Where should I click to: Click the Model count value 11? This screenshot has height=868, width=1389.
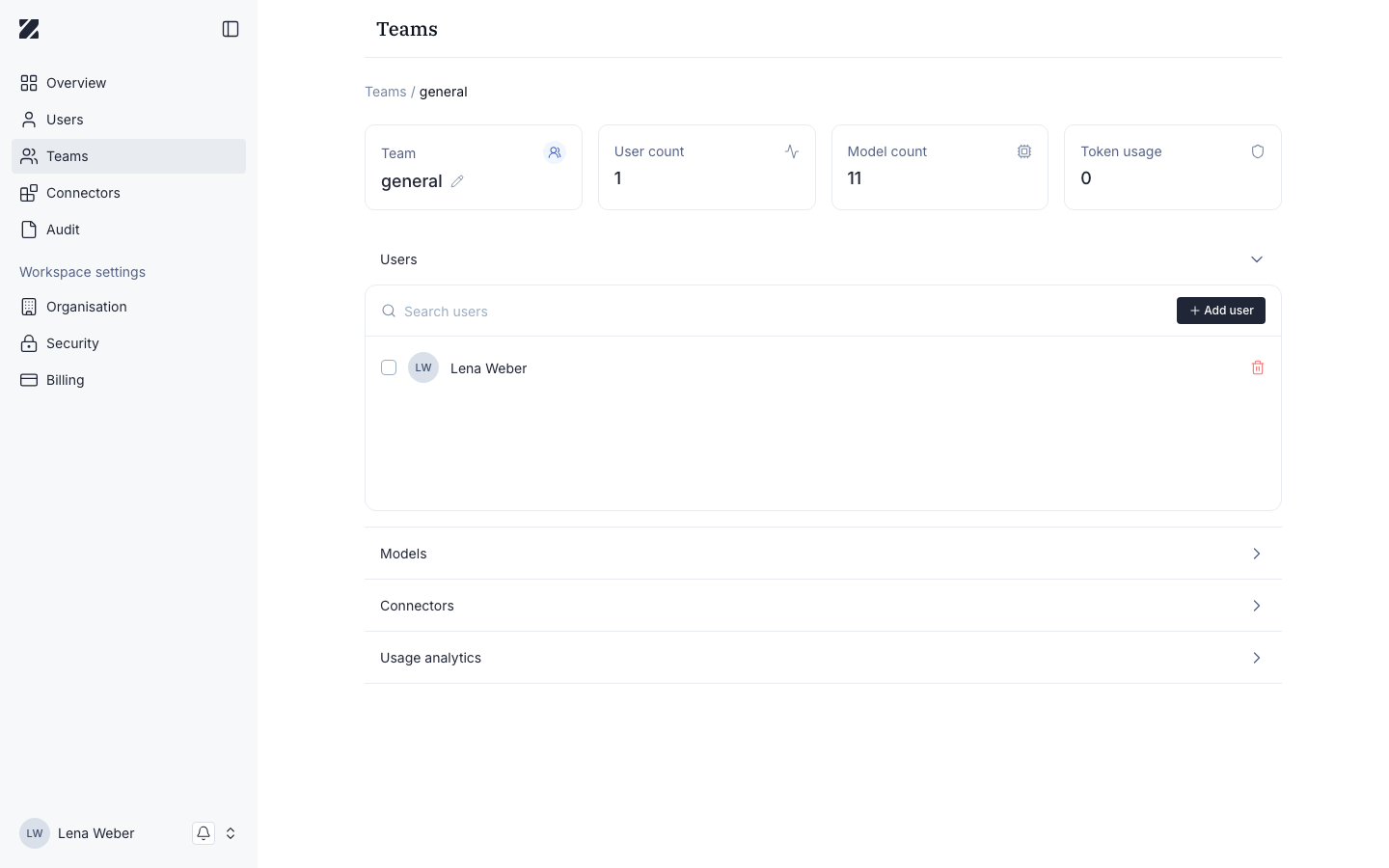[x=855, y=178]
